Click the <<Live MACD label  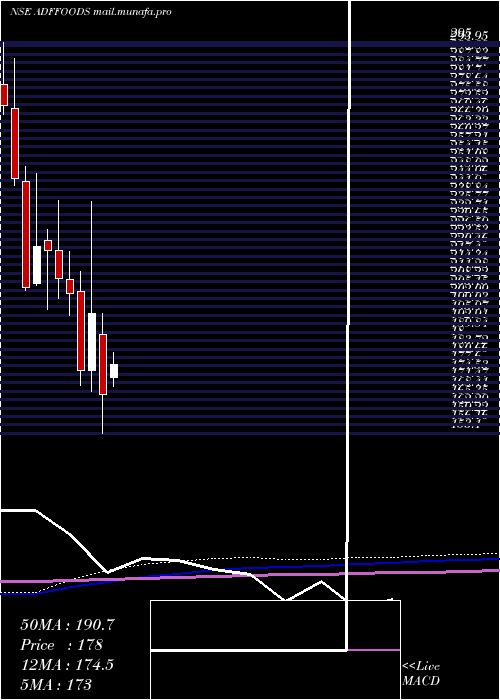click(421, 674)
